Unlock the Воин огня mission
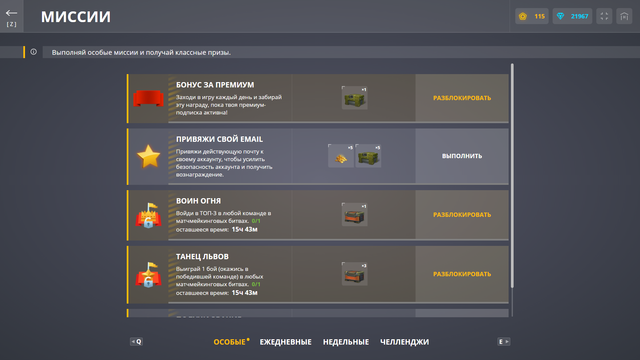This screenshot has height=360, width=640. 462,215
